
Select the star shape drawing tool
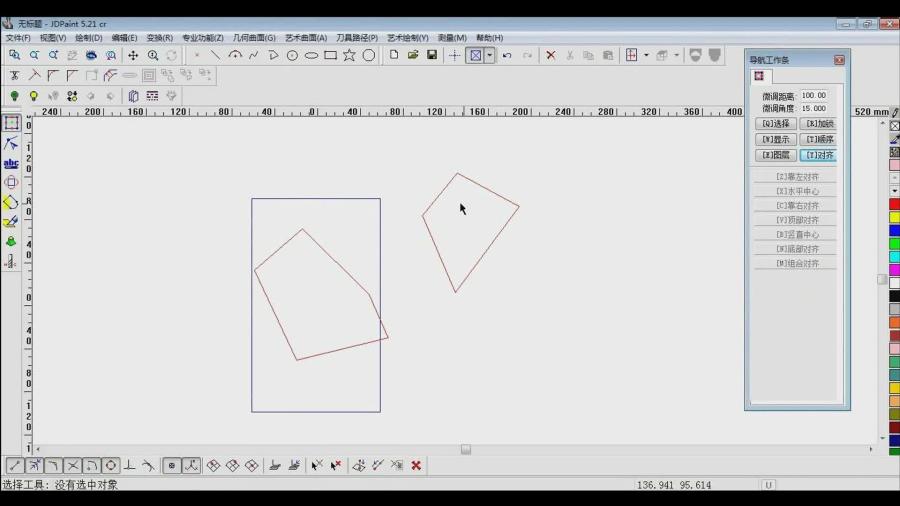349,56
